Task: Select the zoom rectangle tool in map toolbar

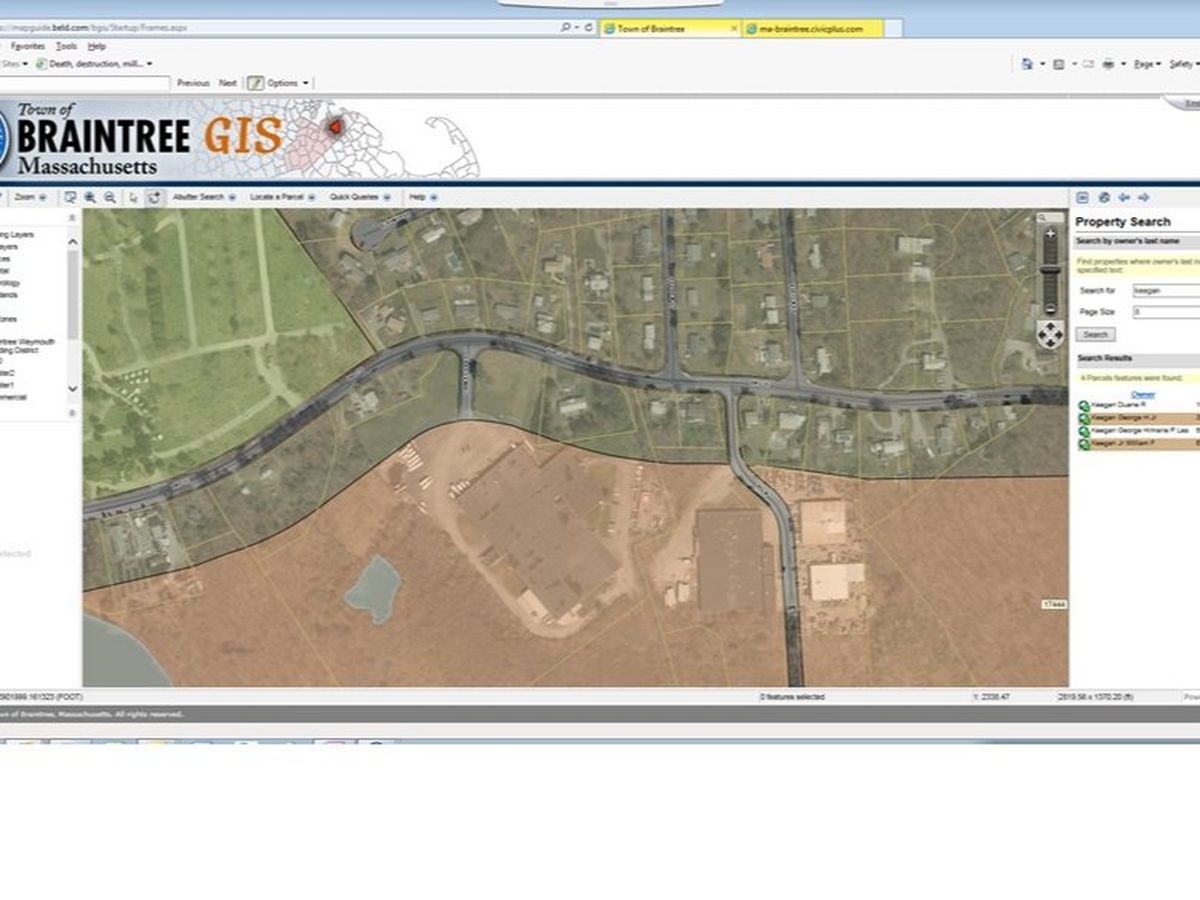Action: tap(70, 197)
